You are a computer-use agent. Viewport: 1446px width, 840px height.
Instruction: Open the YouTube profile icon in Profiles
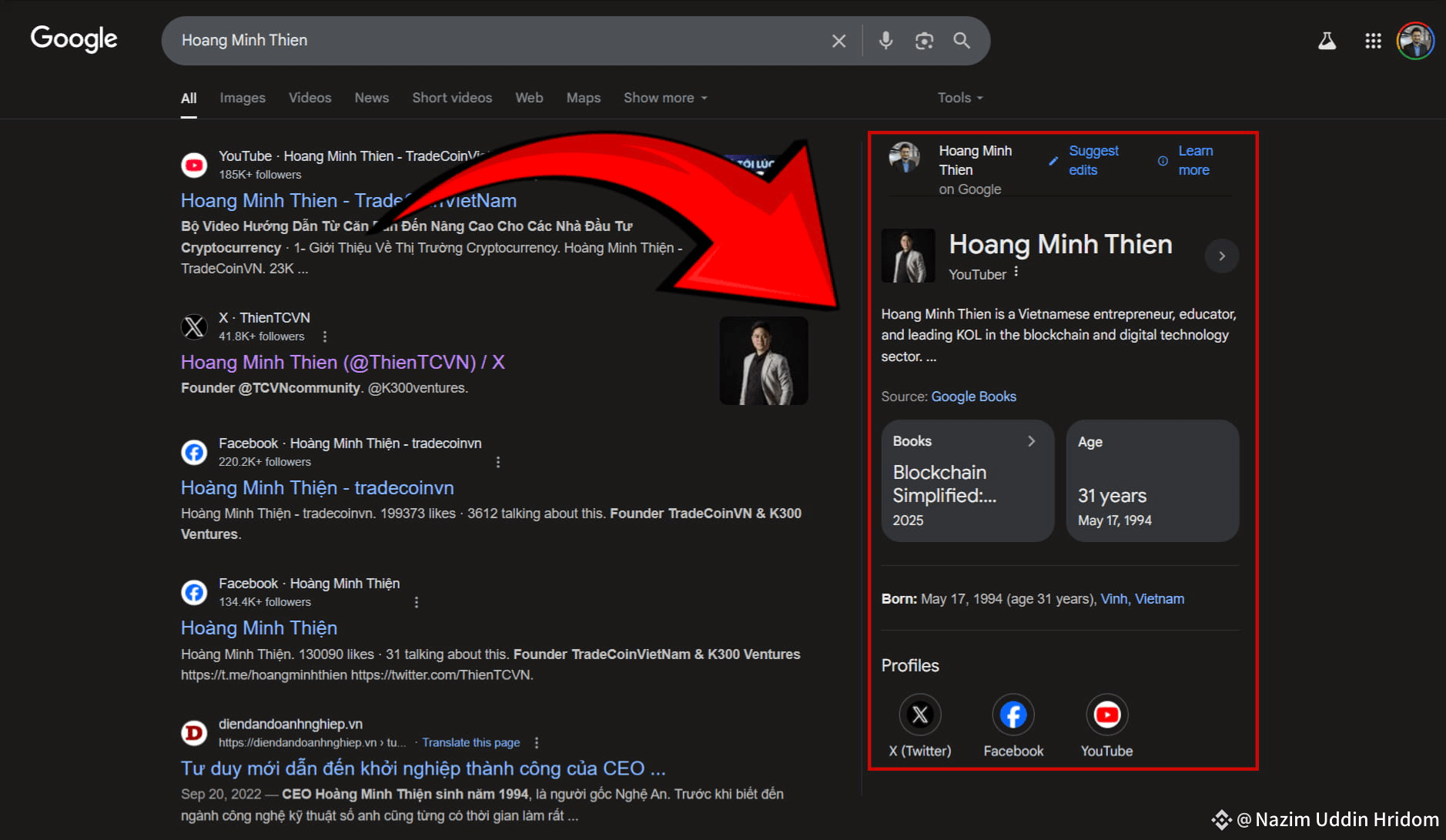pos(1106,715)
